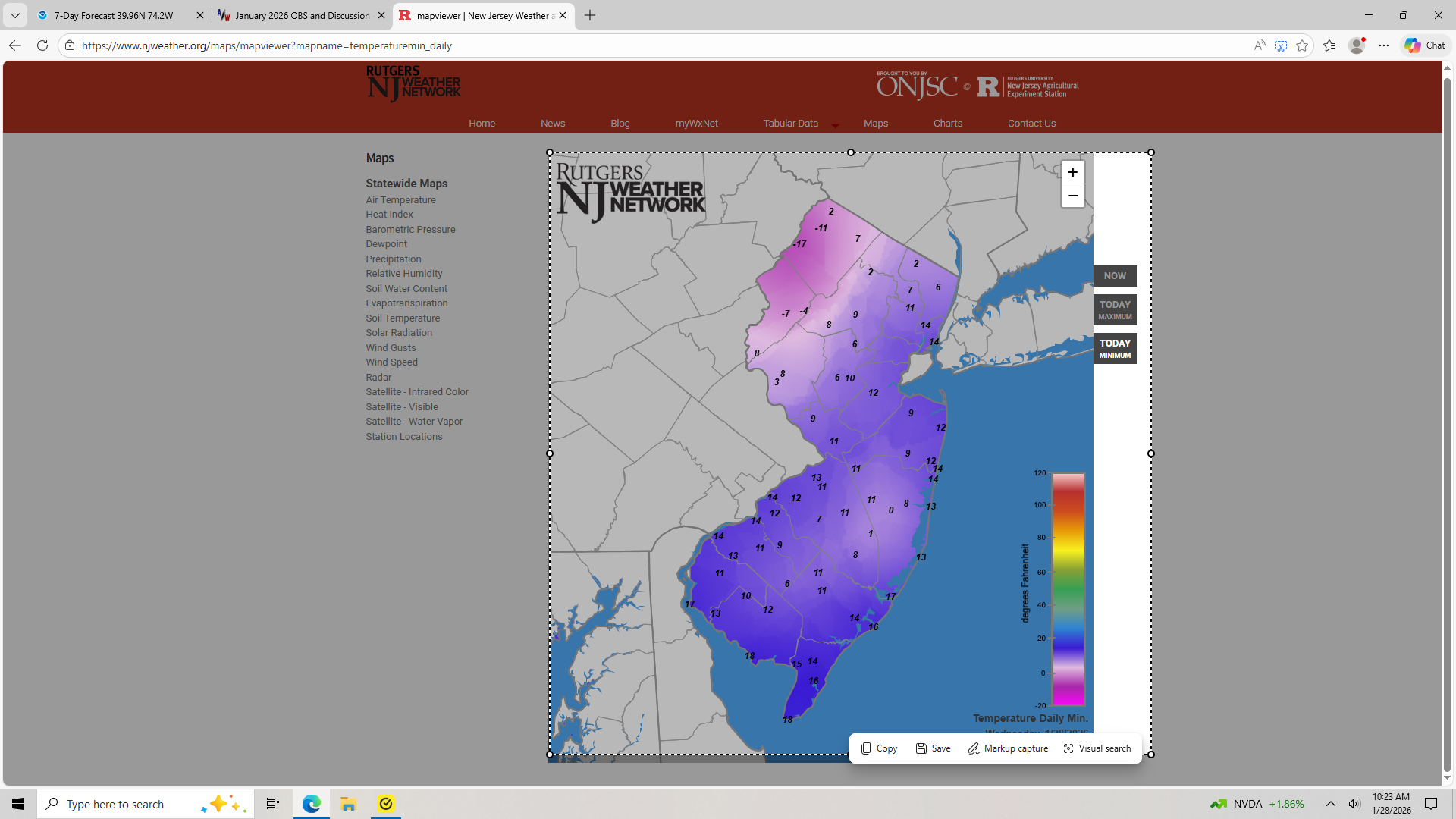
Task: Show hidden system tray icons
Action: 1330,804
